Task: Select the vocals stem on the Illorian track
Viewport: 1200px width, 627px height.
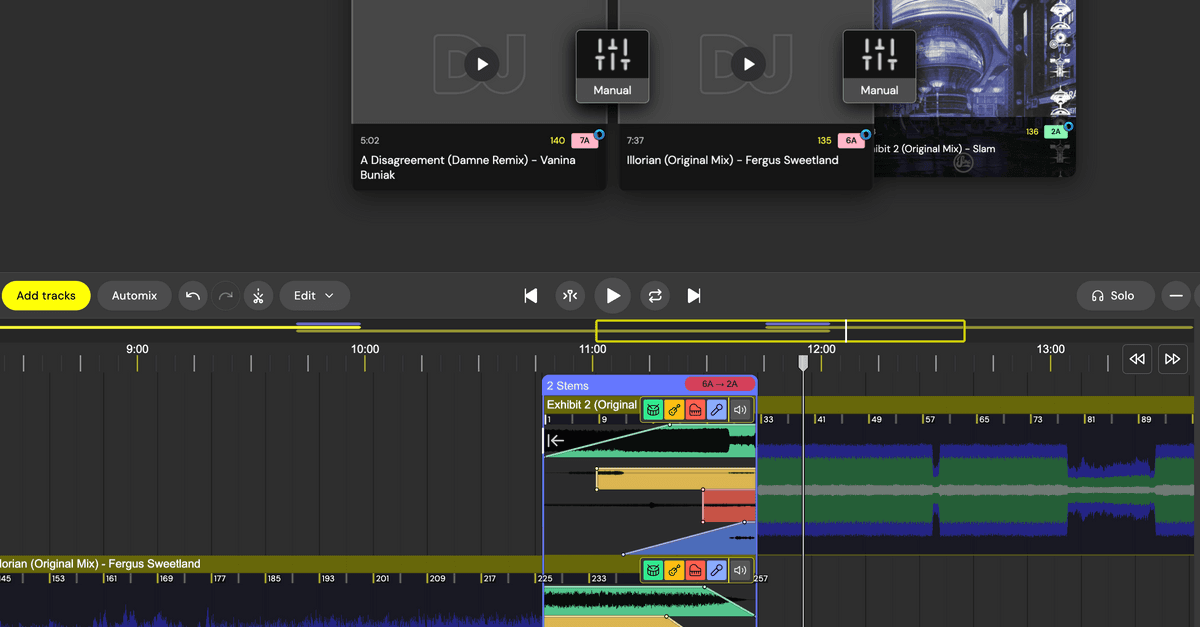Action: [716, 570]
